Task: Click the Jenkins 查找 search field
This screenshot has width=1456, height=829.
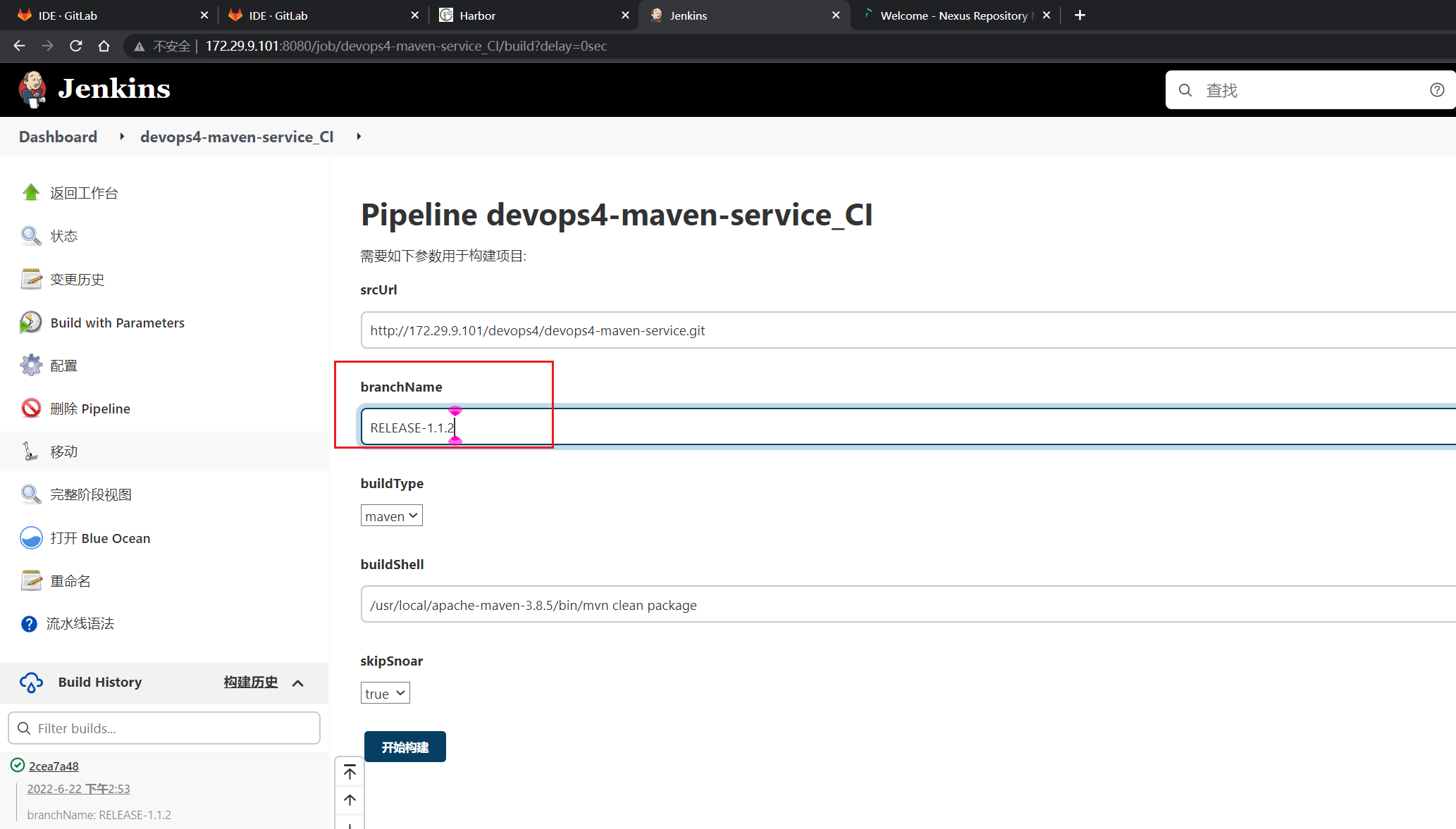Action: point(1311,90)
